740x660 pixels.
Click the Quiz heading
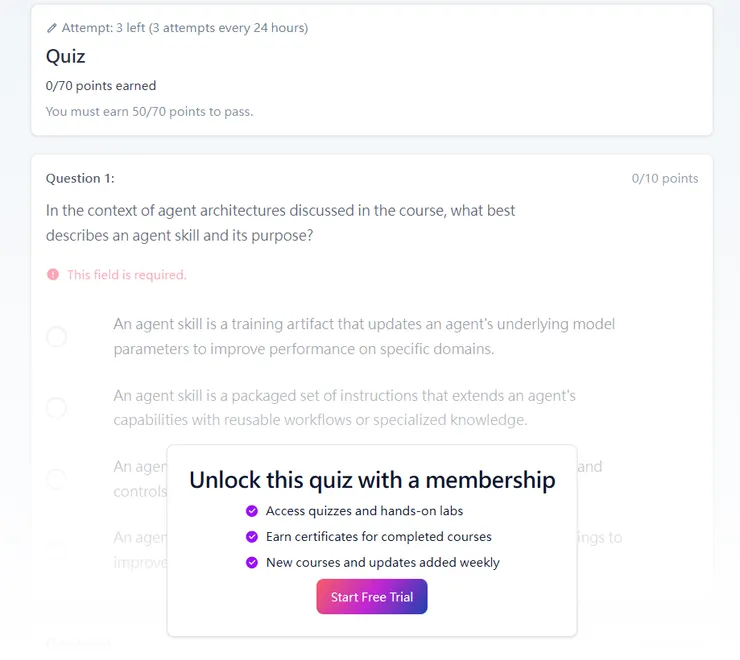pyautogui.click(x=66, y=56)
